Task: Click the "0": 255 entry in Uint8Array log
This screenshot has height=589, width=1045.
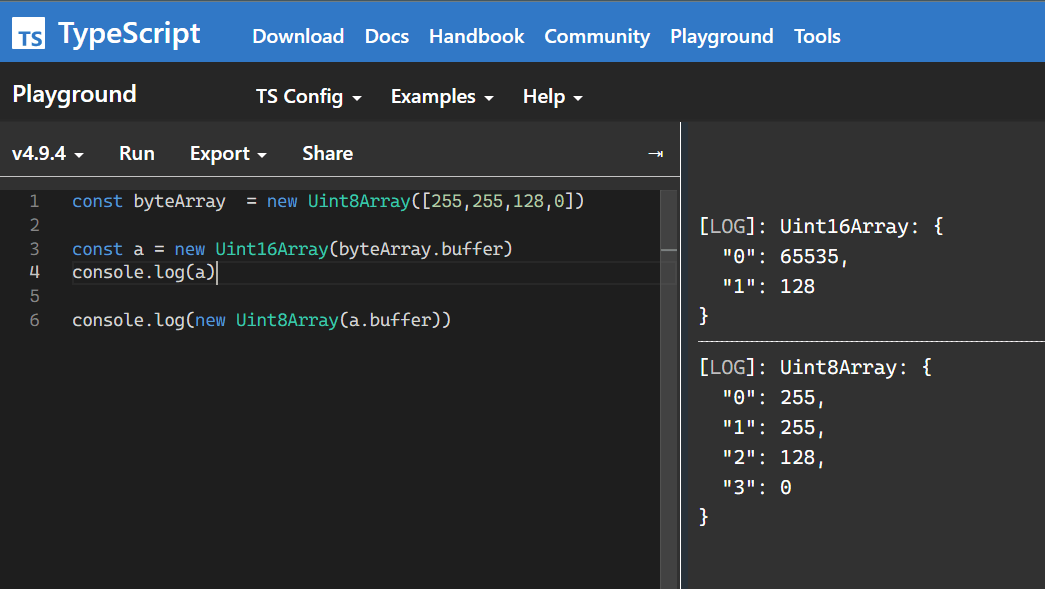Action: point(773,398)
